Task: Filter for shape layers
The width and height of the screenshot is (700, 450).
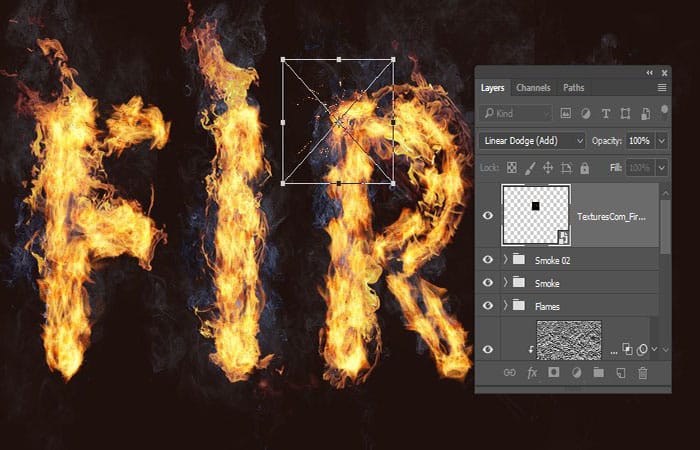Action: click(625, 114)
